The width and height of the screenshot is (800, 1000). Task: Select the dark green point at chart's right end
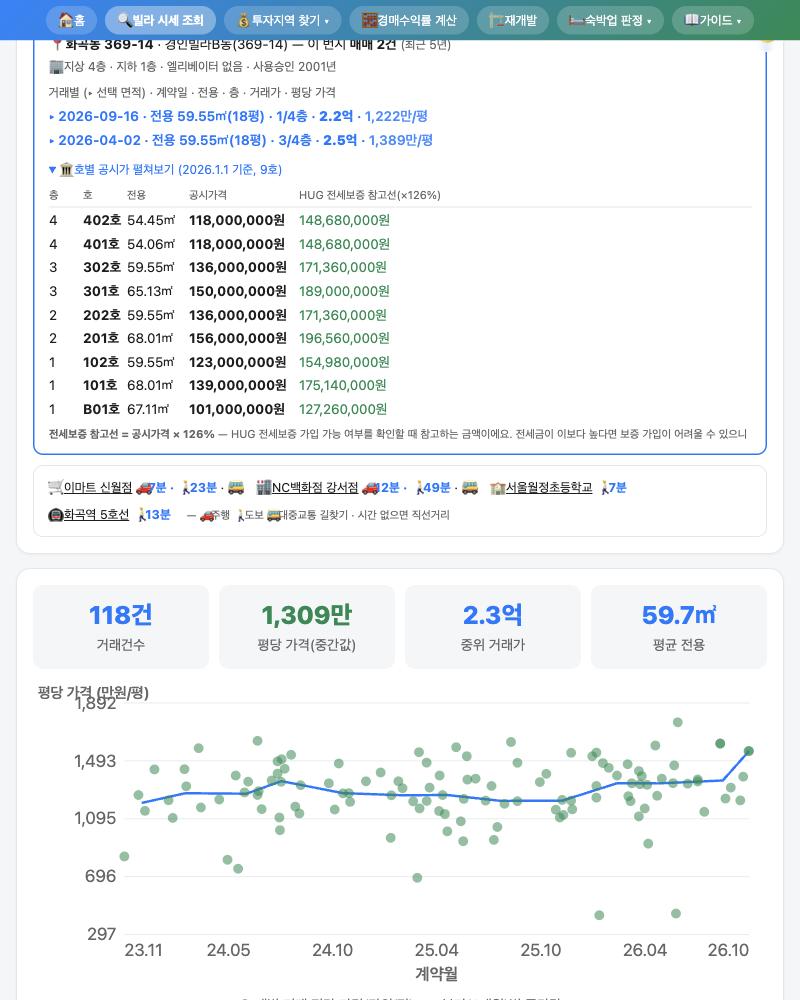pyautogui.click(x=748, y=751)
